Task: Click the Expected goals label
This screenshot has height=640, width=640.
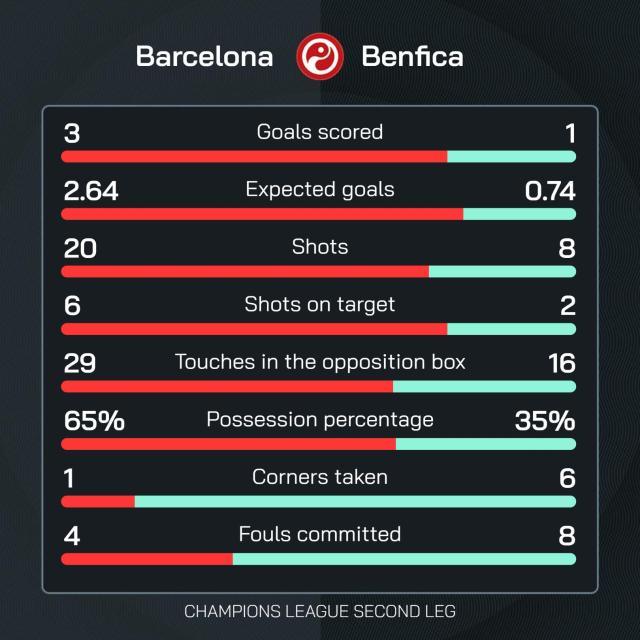Action: (x=320, y=189)
